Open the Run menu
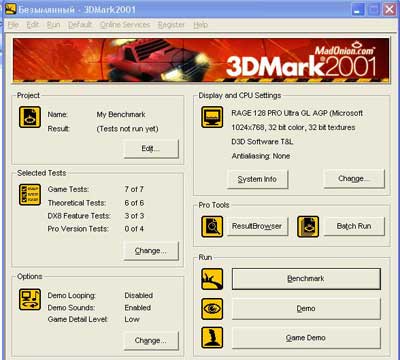Screen dimensions: 400x360 click(x=53, y=25)
